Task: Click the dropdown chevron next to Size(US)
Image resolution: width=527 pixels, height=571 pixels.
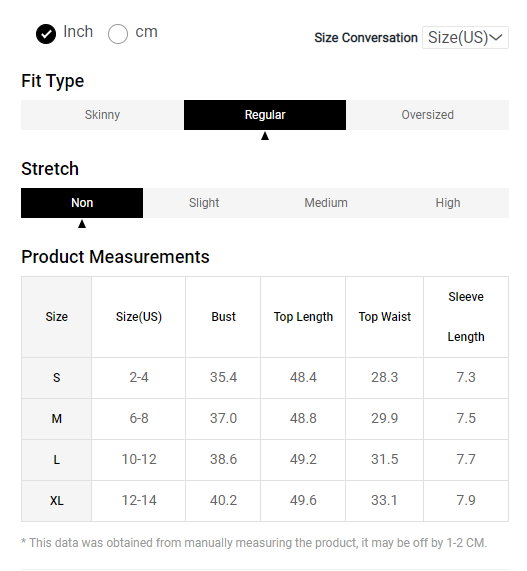Action: tap(496, 37)
